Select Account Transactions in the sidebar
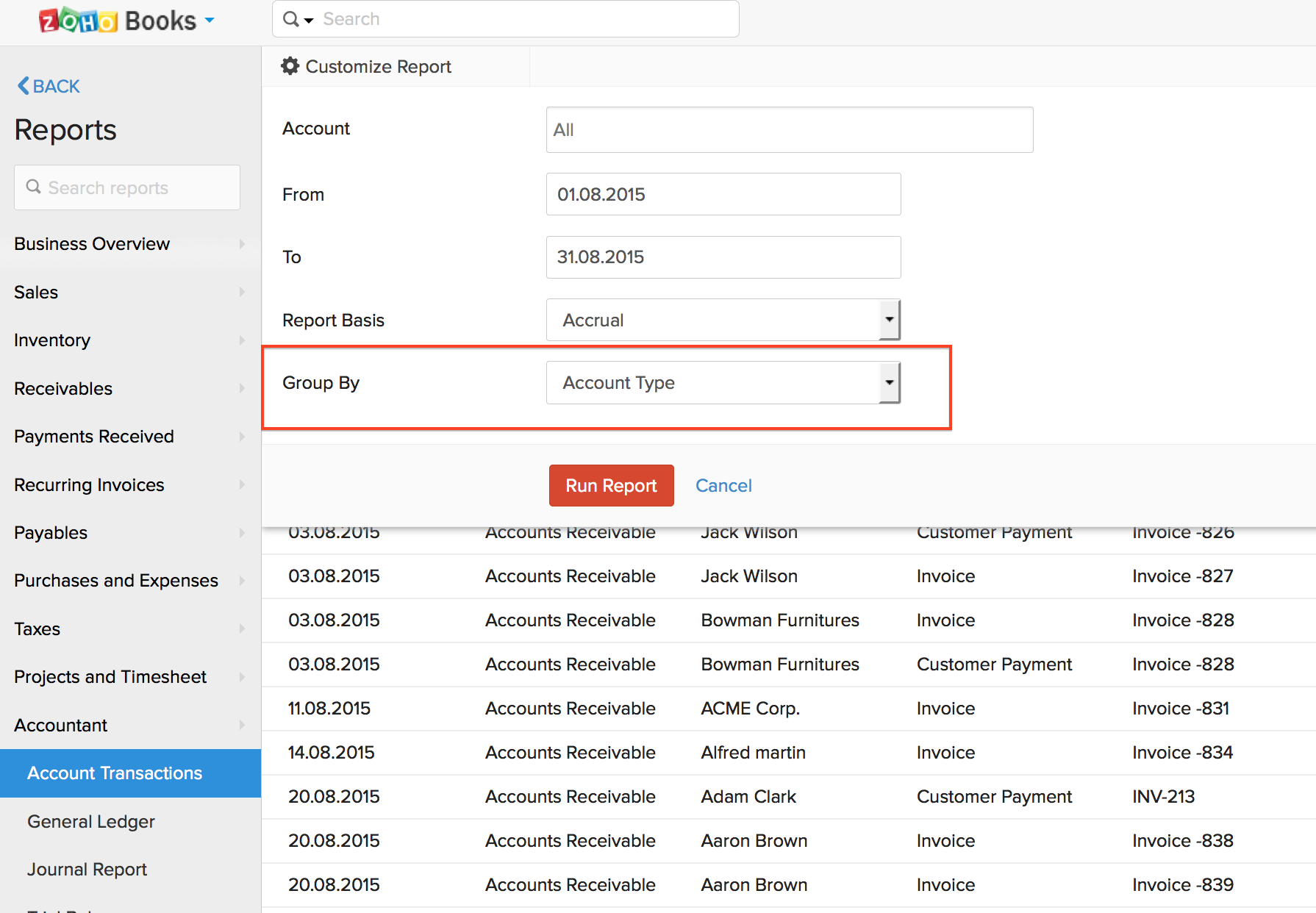The height and width of the screenshot is (913, 1316). (115, 773)
